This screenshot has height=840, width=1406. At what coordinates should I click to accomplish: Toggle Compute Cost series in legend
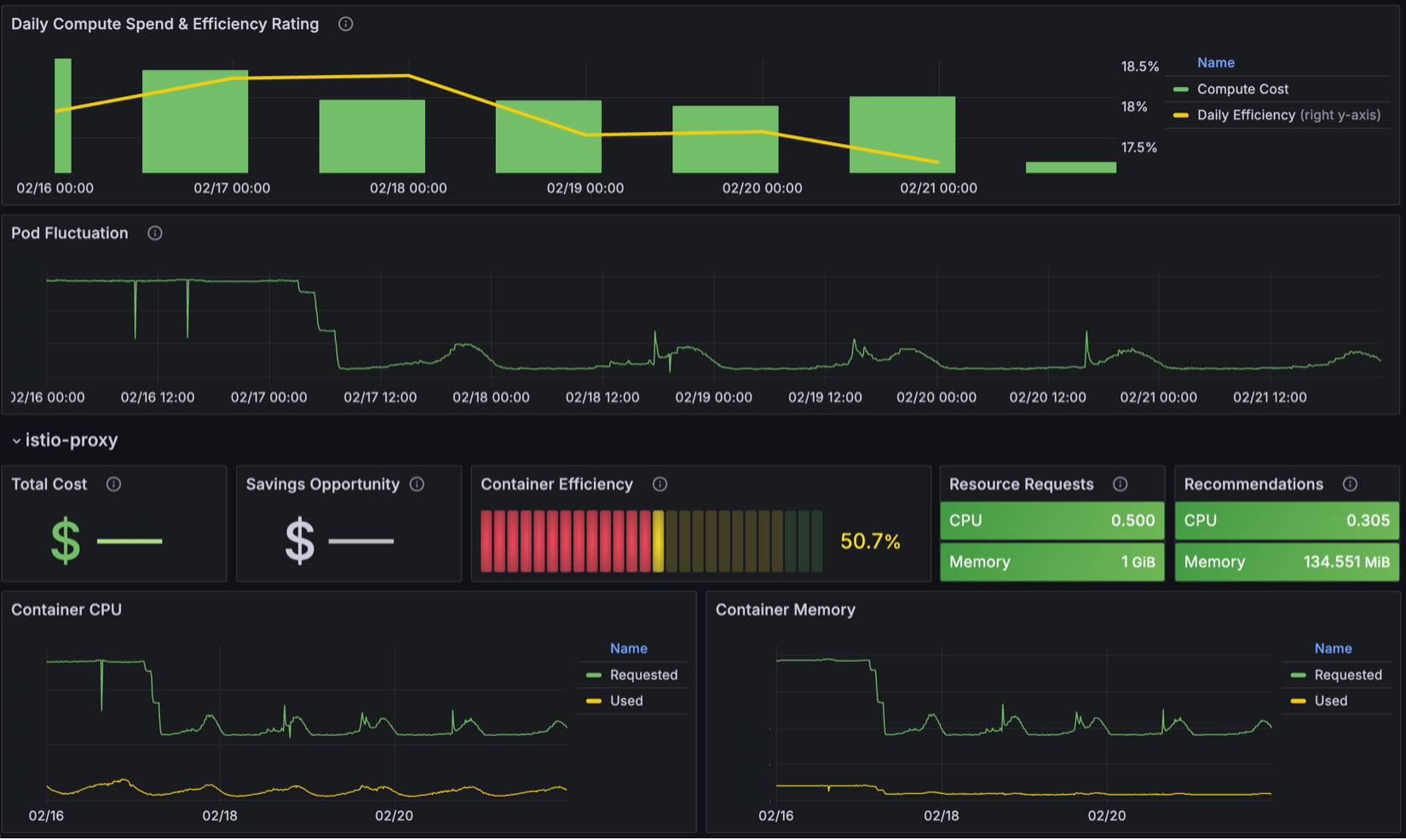[1242, 89]
